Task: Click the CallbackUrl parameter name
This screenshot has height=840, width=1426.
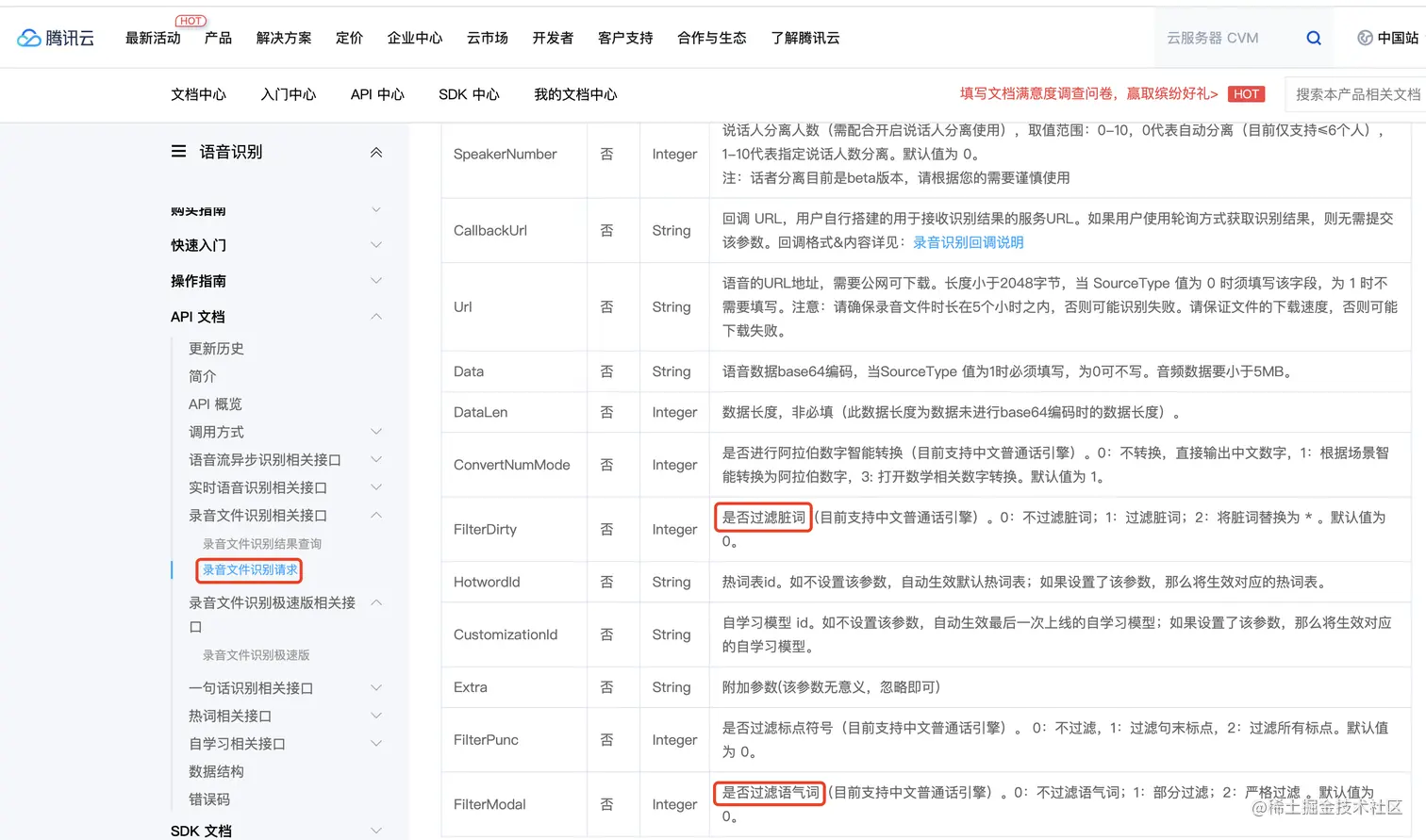Action: point(489,230)
